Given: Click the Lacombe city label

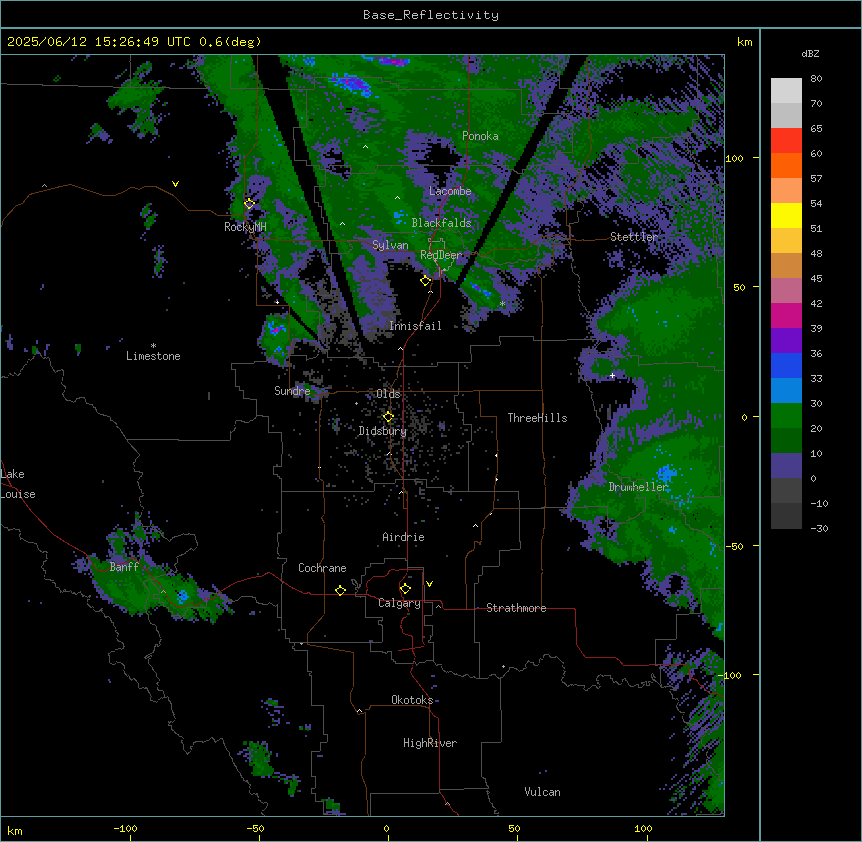Looking at the screenshot, I should click(450, 191).
